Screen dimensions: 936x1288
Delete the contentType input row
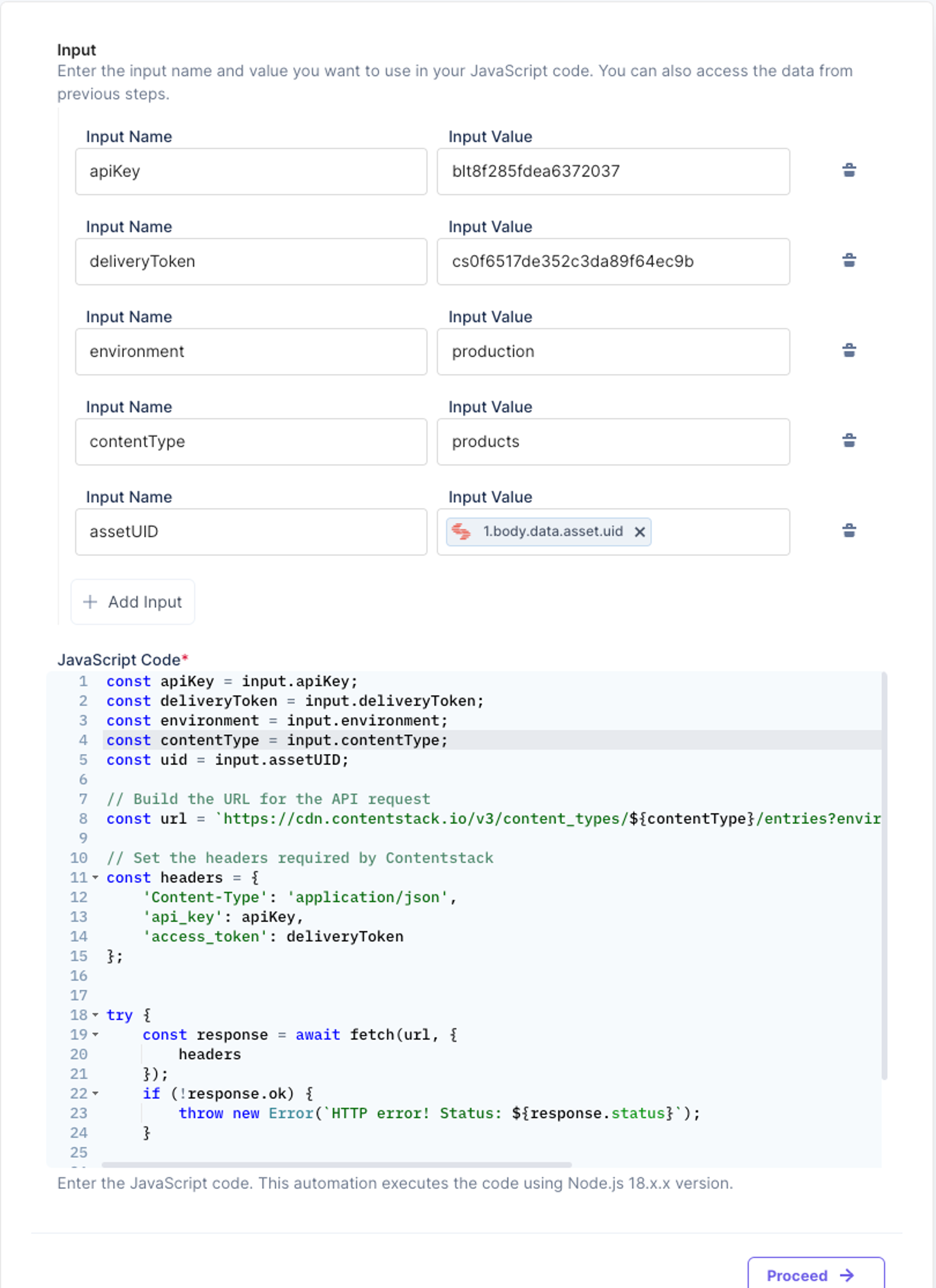point(849,441)
